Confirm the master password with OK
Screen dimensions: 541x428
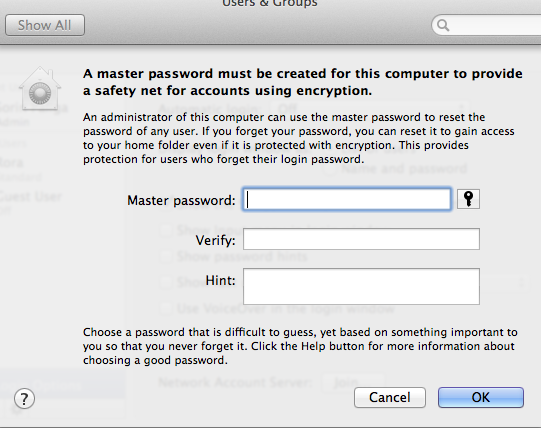(481, 397)
